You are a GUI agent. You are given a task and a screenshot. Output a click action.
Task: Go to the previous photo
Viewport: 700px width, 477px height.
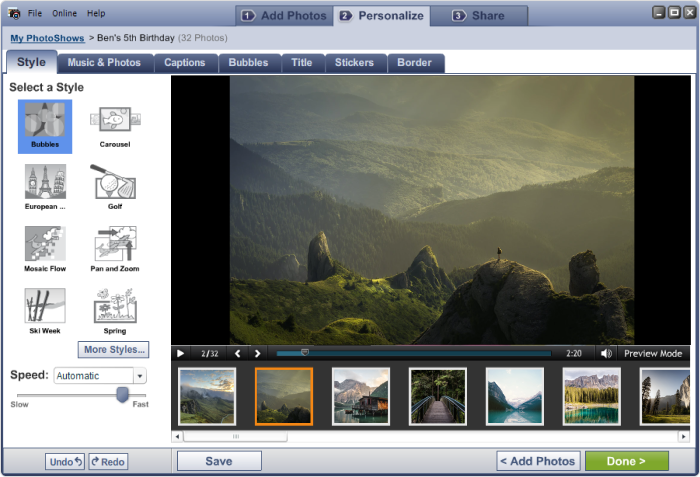point(238,353)
